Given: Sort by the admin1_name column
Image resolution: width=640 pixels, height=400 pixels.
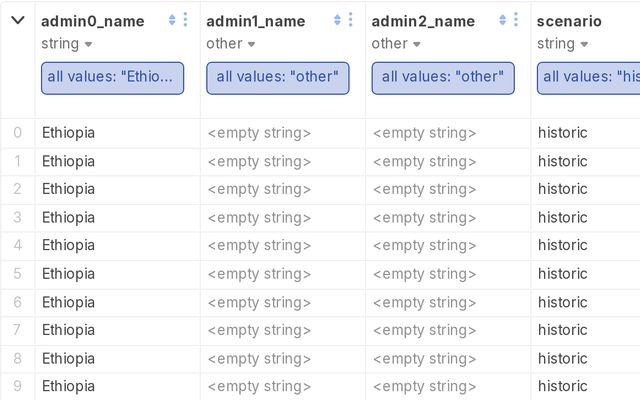Looking at the screenshot, I should tap(337, 20).
